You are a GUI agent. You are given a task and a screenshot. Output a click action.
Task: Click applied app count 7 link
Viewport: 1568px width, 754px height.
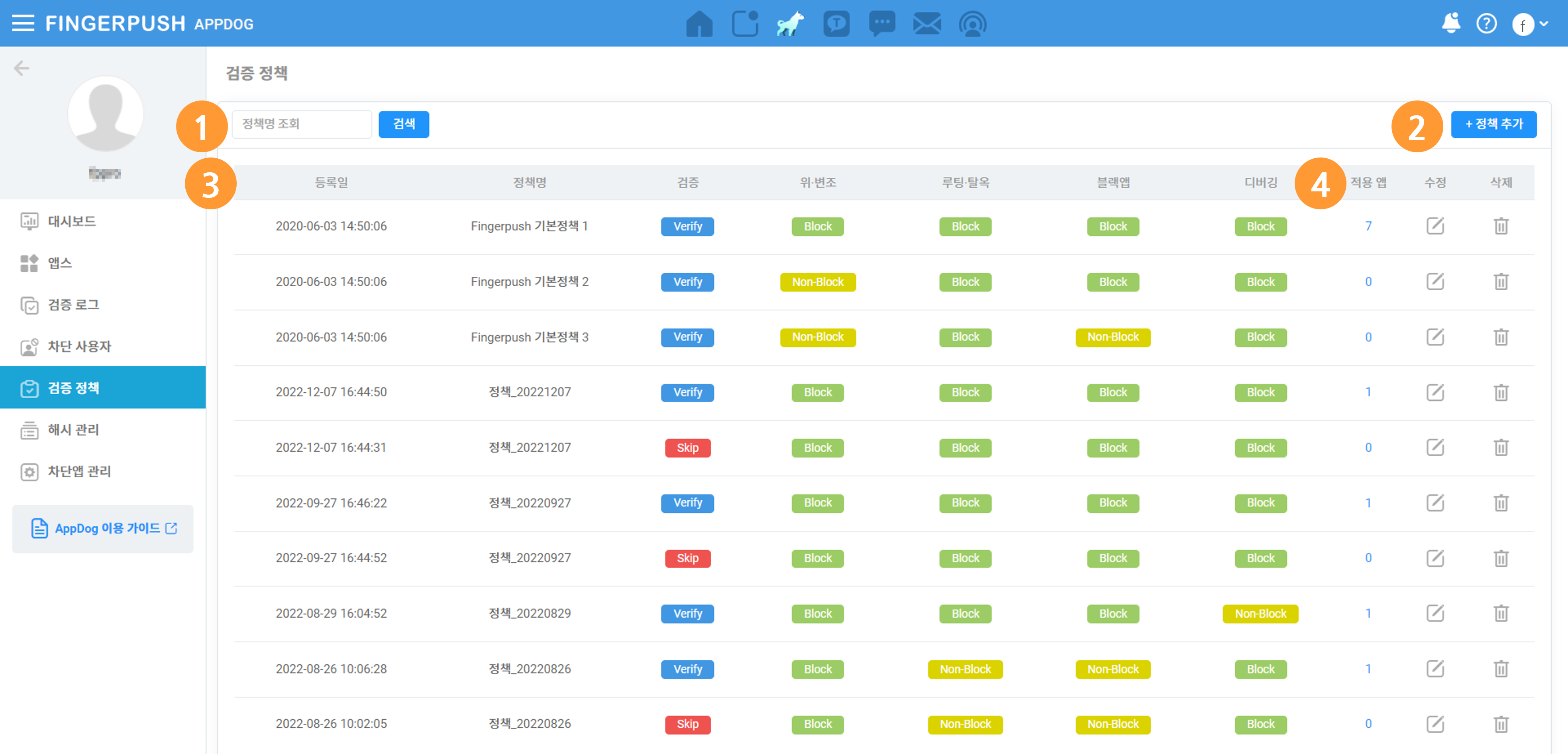pyautogui.click(x=1368, y=226)
